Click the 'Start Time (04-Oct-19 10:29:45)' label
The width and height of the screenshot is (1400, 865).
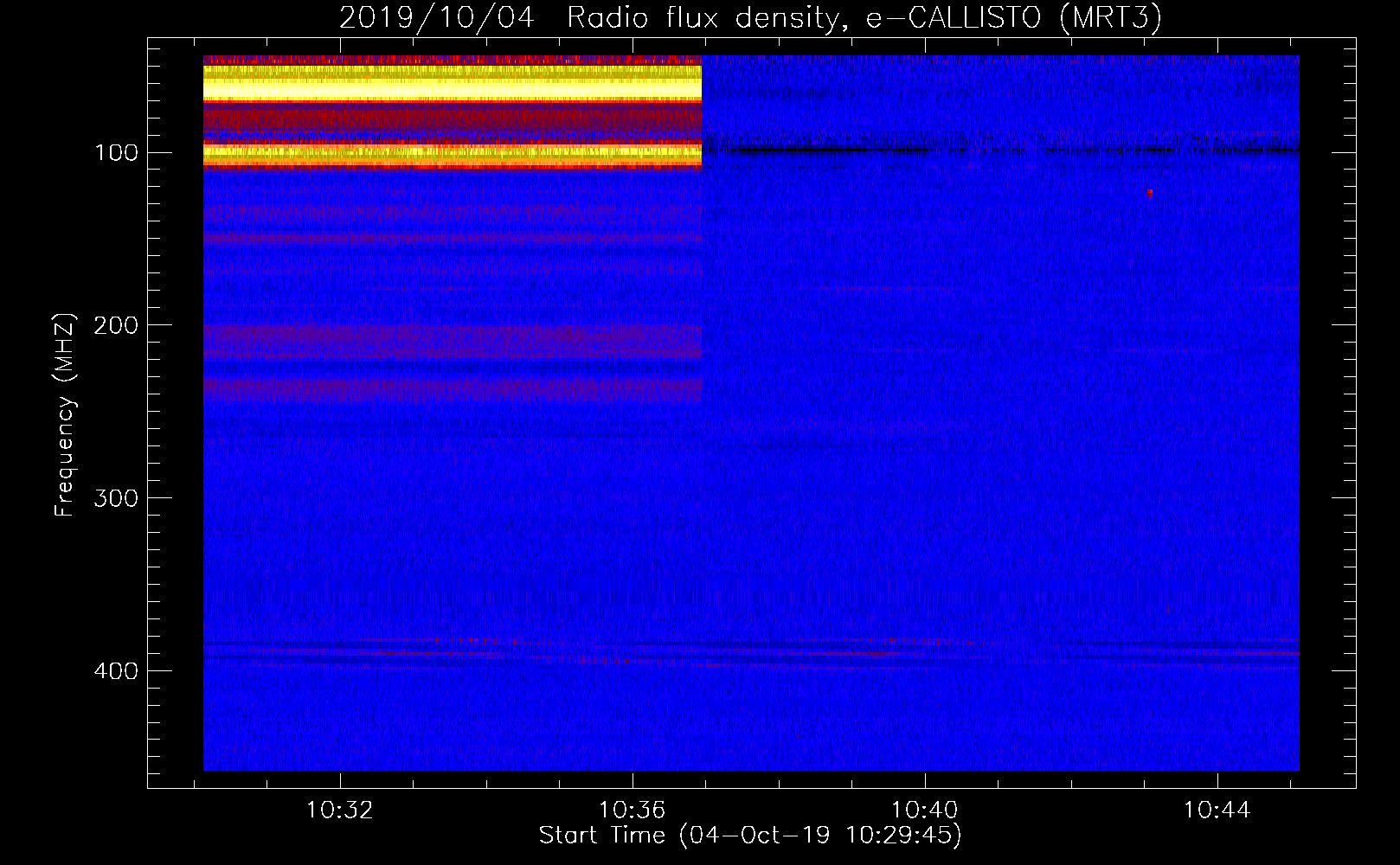(x=750, y=835)
